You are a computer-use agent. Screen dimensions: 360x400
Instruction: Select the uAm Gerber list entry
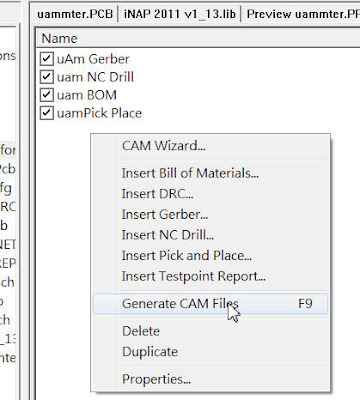tap(93, 59)
